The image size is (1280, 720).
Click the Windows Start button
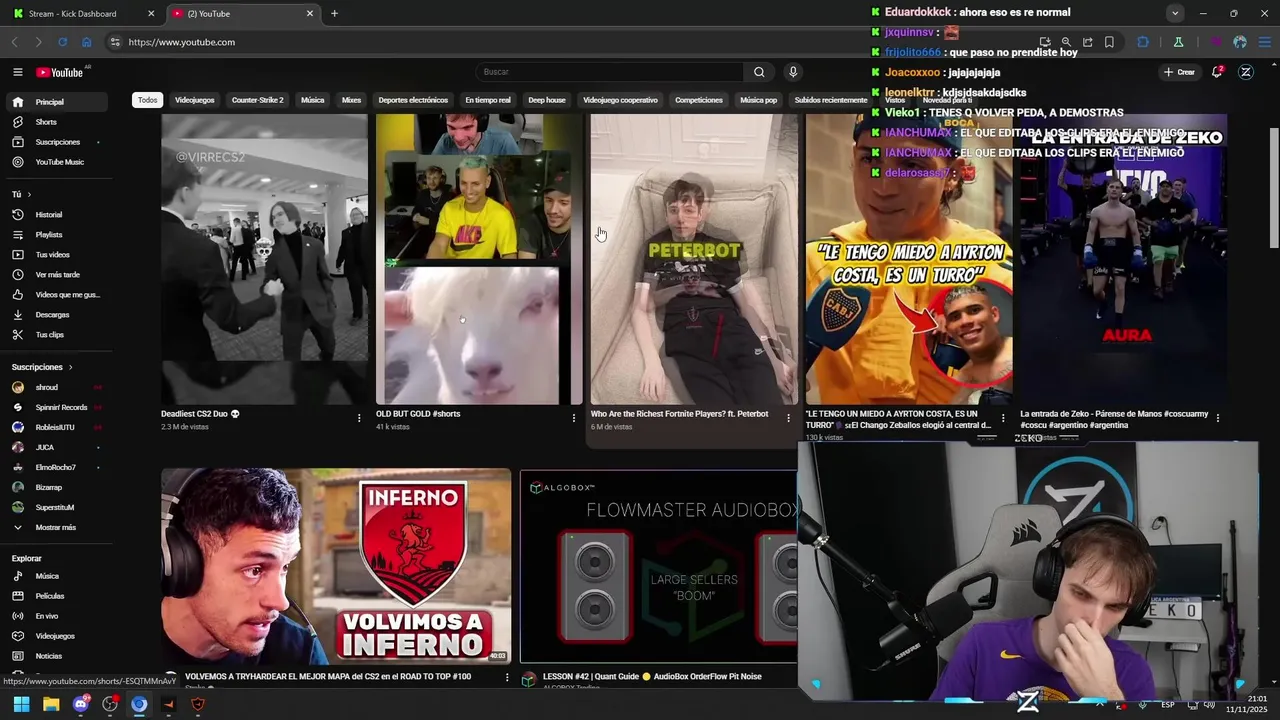click(21, 704)
